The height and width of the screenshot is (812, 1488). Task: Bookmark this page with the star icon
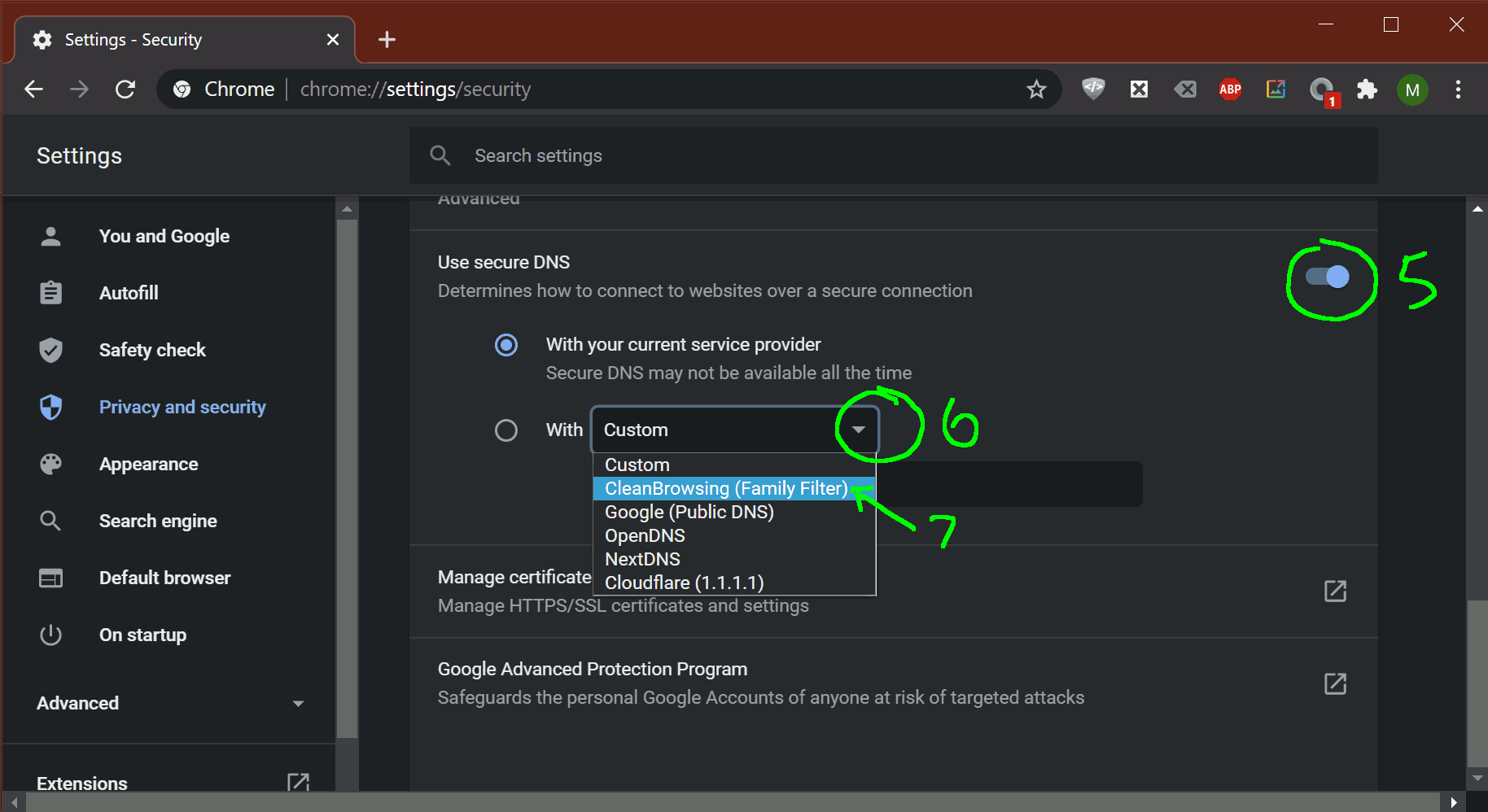[x=1035, y=89]
